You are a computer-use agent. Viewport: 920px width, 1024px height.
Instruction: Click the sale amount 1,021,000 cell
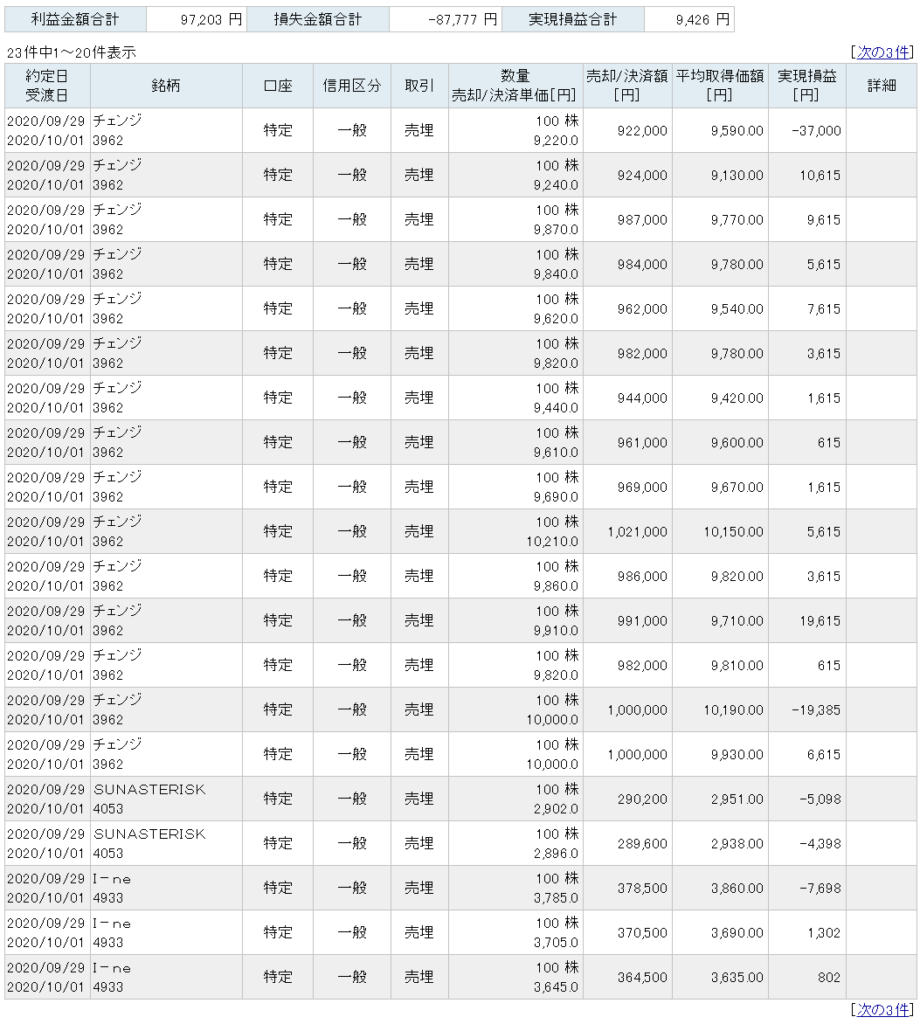coord(627,532)
